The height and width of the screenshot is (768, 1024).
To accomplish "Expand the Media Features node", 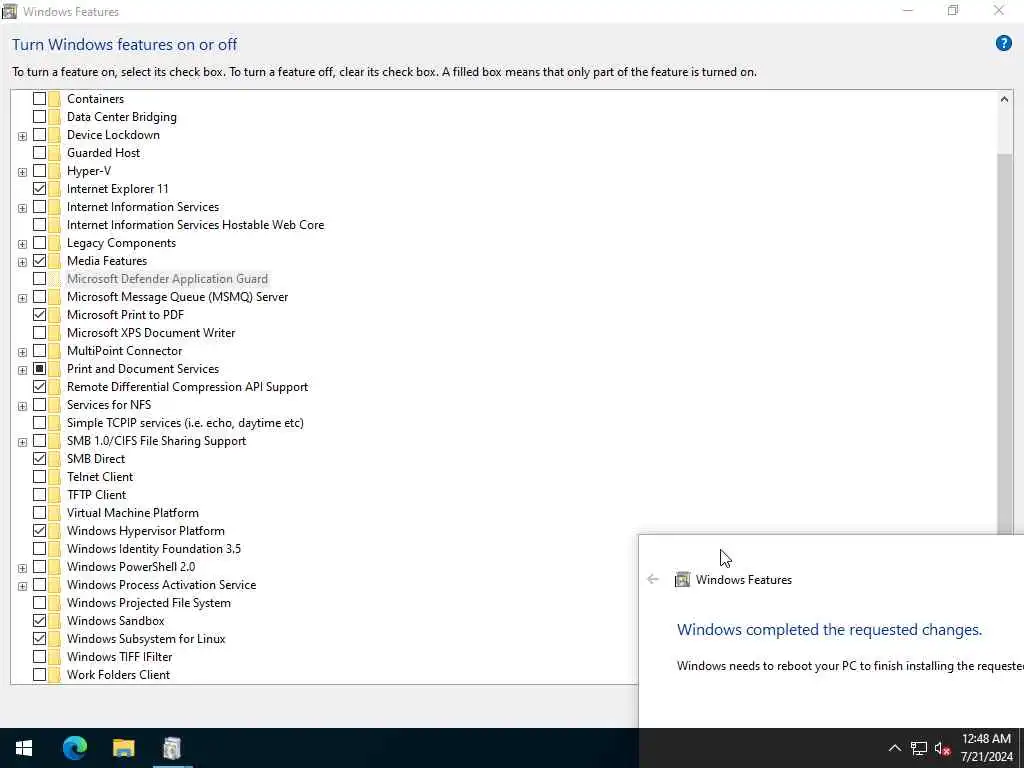I will point(22,262).
